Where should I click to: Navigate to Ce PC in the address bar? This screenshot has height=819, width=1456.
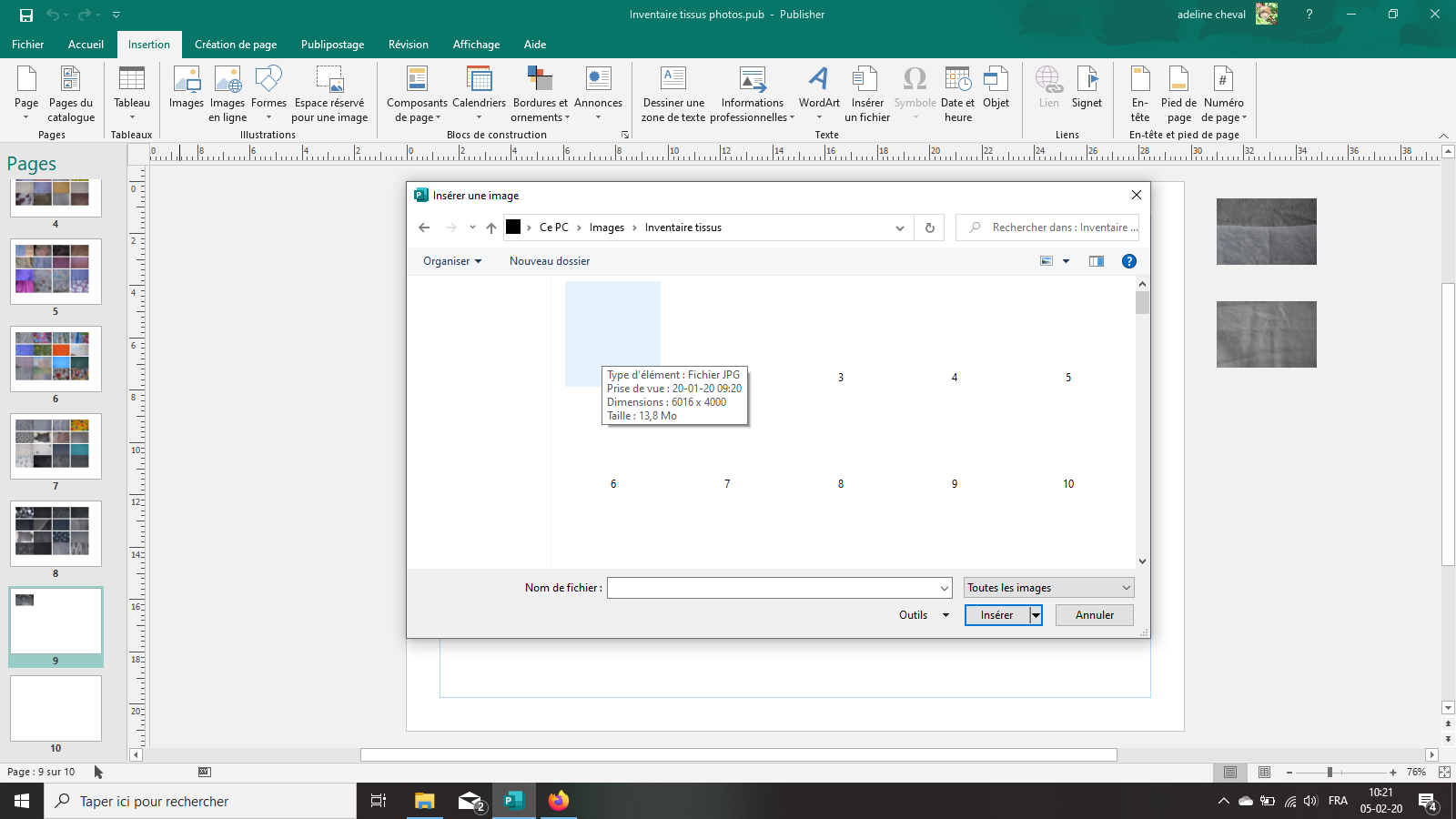point(553,227)
